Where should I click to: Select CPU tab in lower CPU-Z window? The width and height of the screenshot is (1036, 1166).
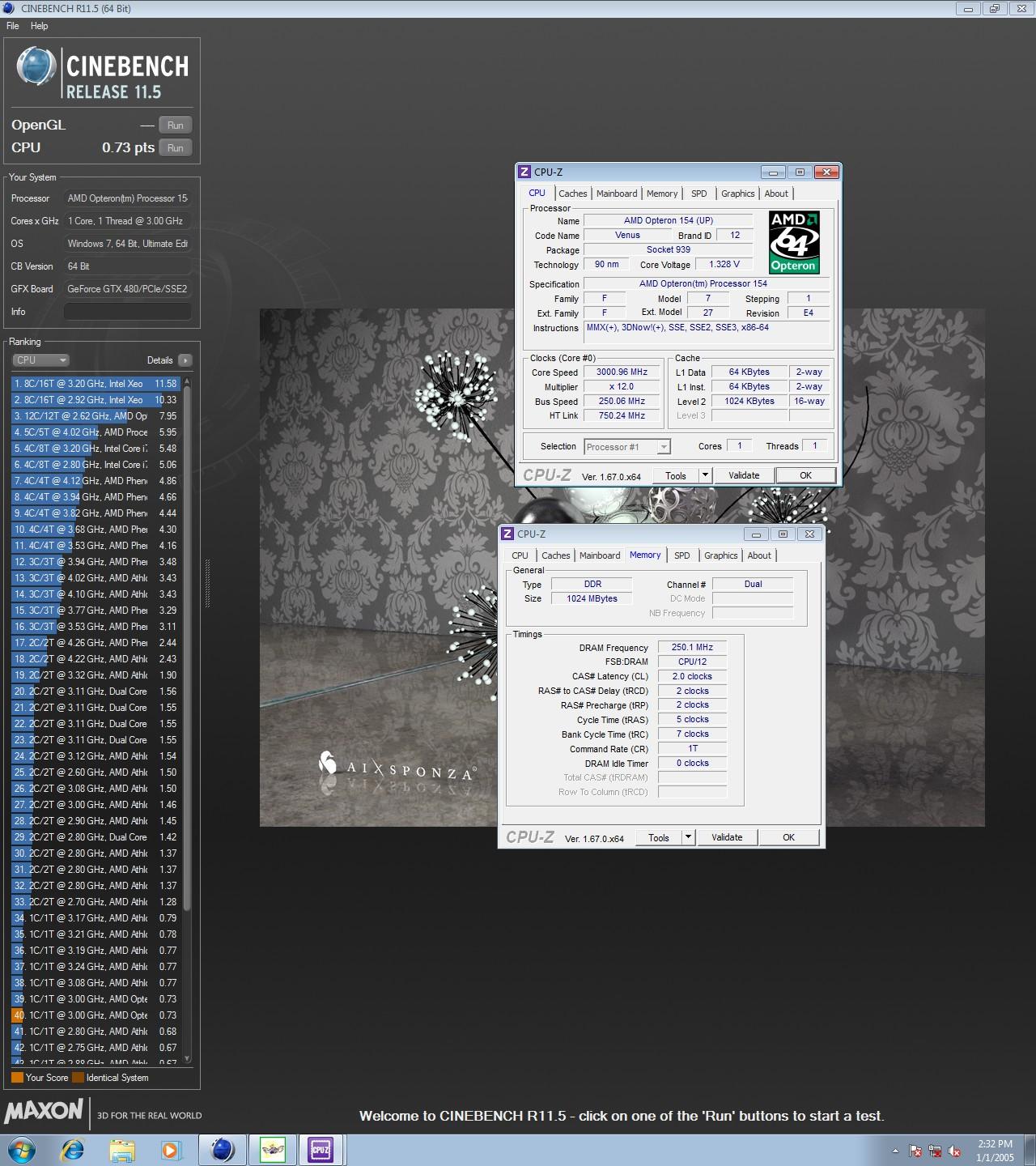[x=520, y=555]
